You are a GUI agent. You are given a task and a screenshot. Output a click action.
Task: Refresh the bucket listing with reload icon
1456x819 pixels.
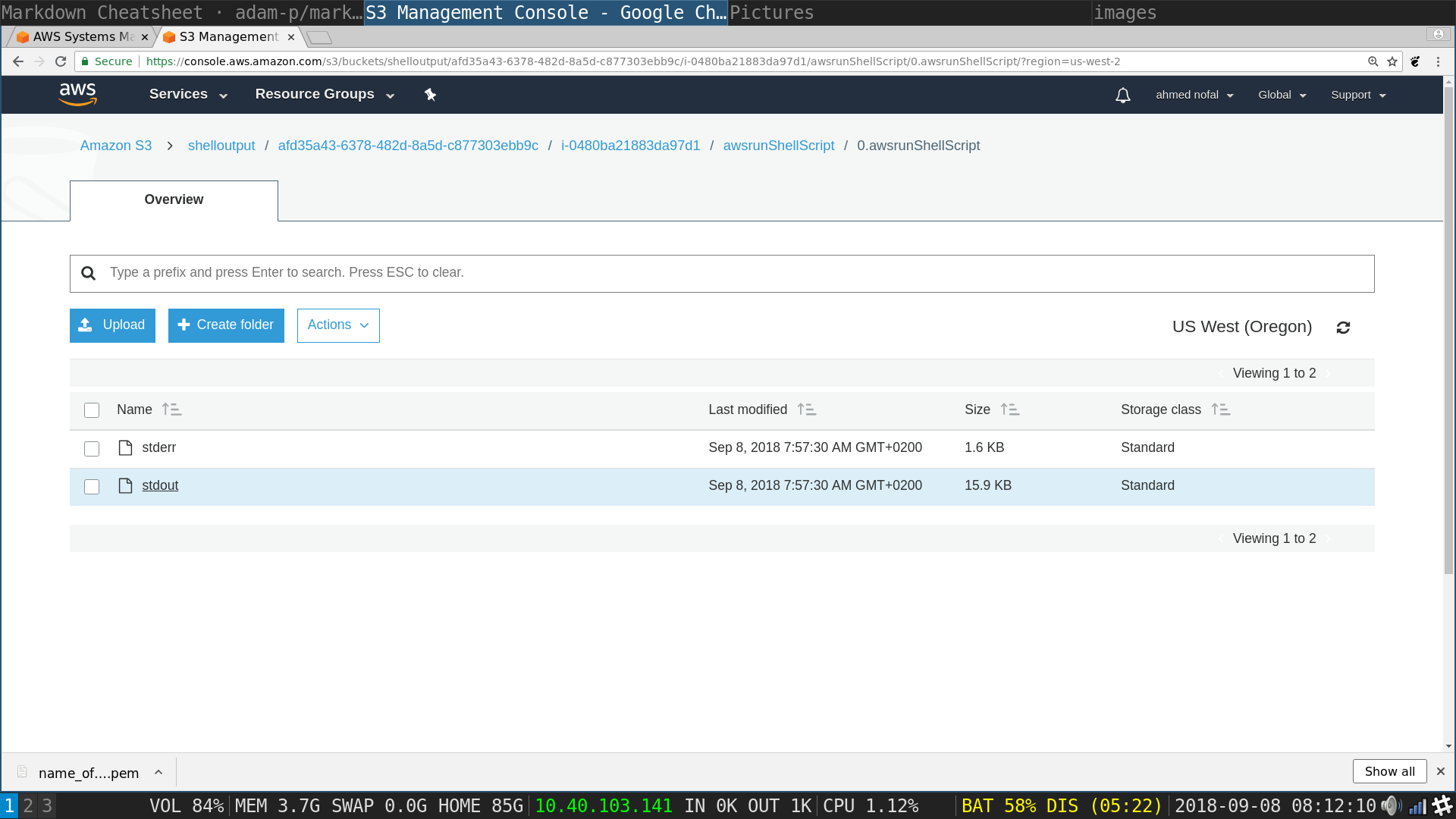[x=1343, y=328]
